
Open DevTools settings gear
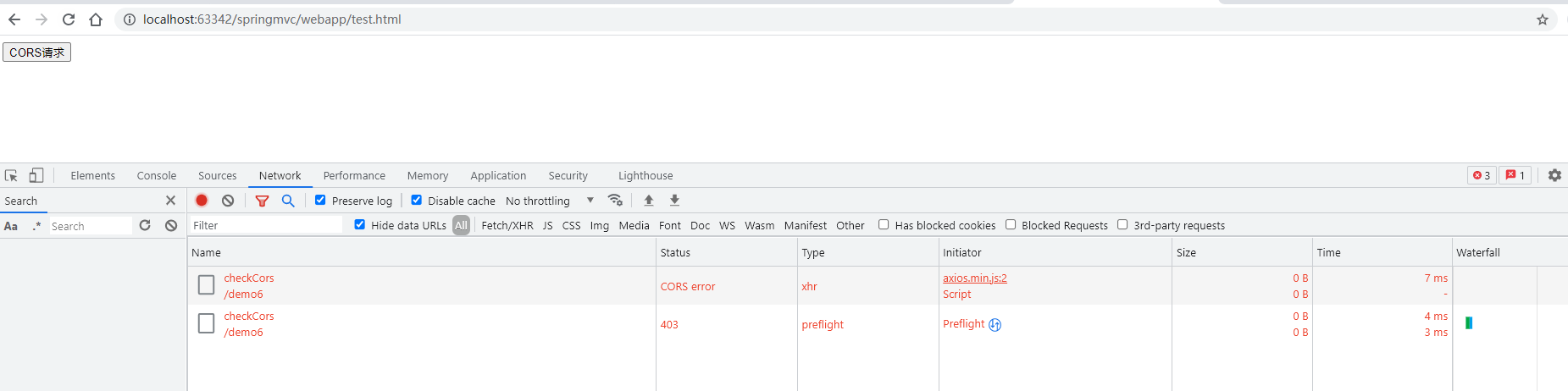tap(1554, 175)
